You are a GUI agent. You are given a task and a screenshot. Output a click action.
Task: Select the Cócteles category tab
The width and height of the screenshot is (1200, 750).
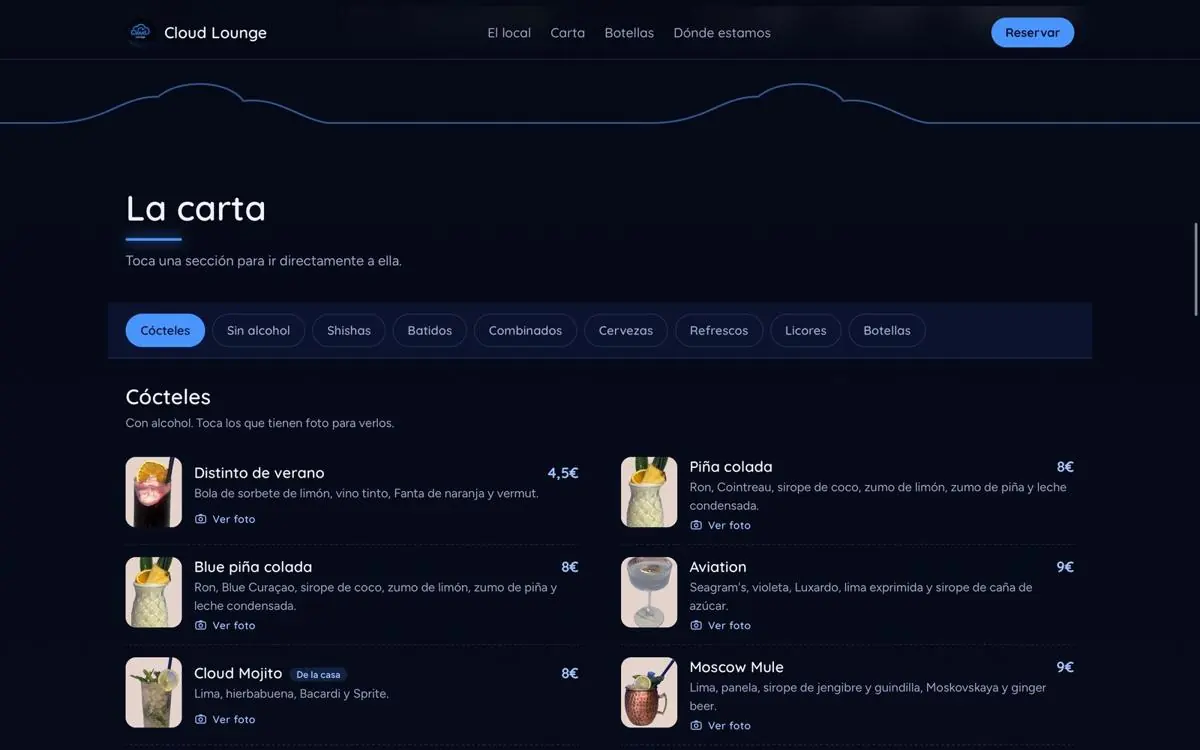[x=165, y=330]
